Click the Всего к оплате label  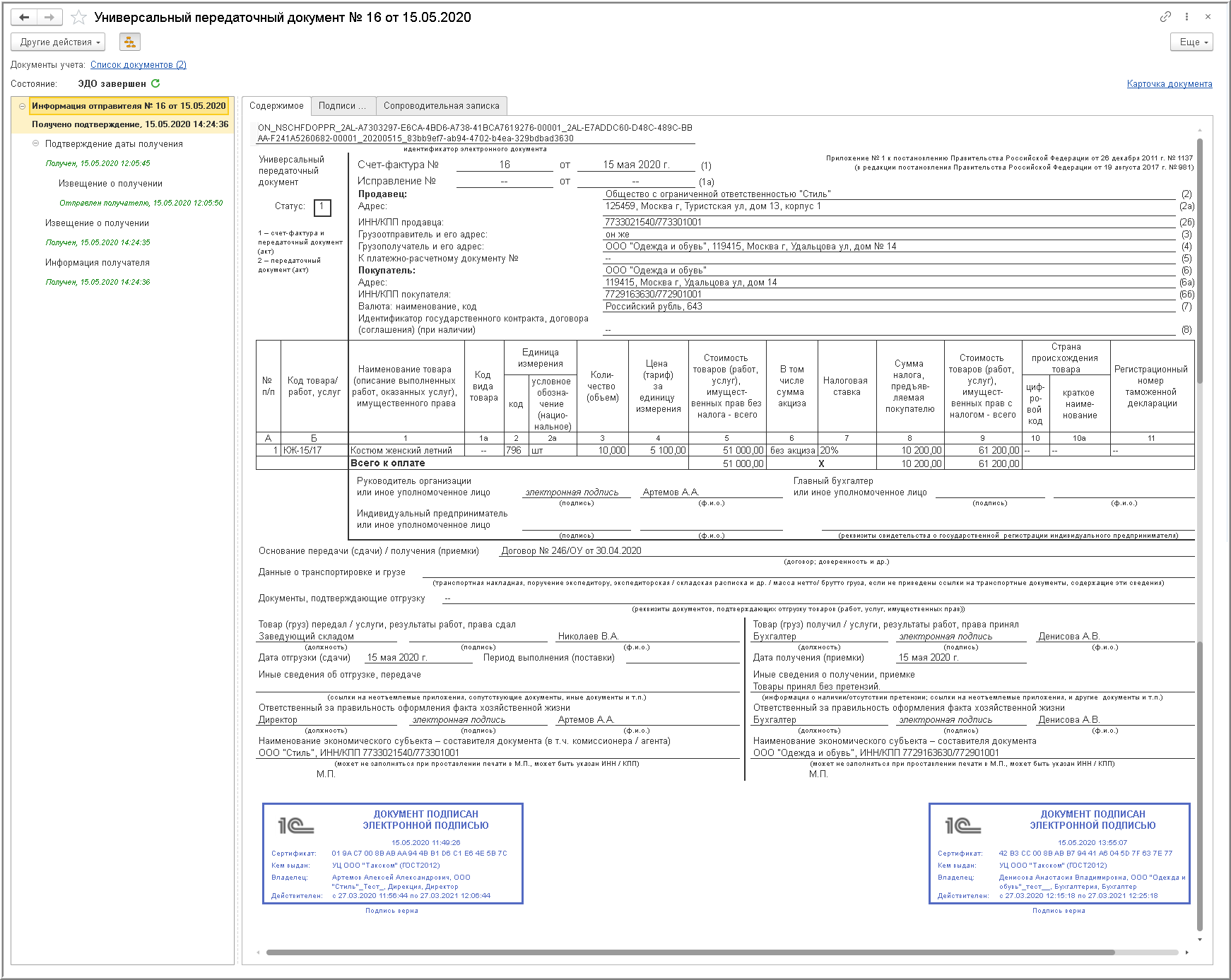388,464
